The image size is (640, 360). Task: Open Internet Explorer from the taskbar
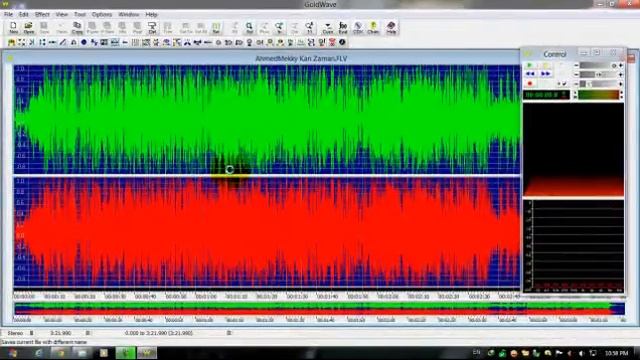pyautogui.click(x=39, y=353)
